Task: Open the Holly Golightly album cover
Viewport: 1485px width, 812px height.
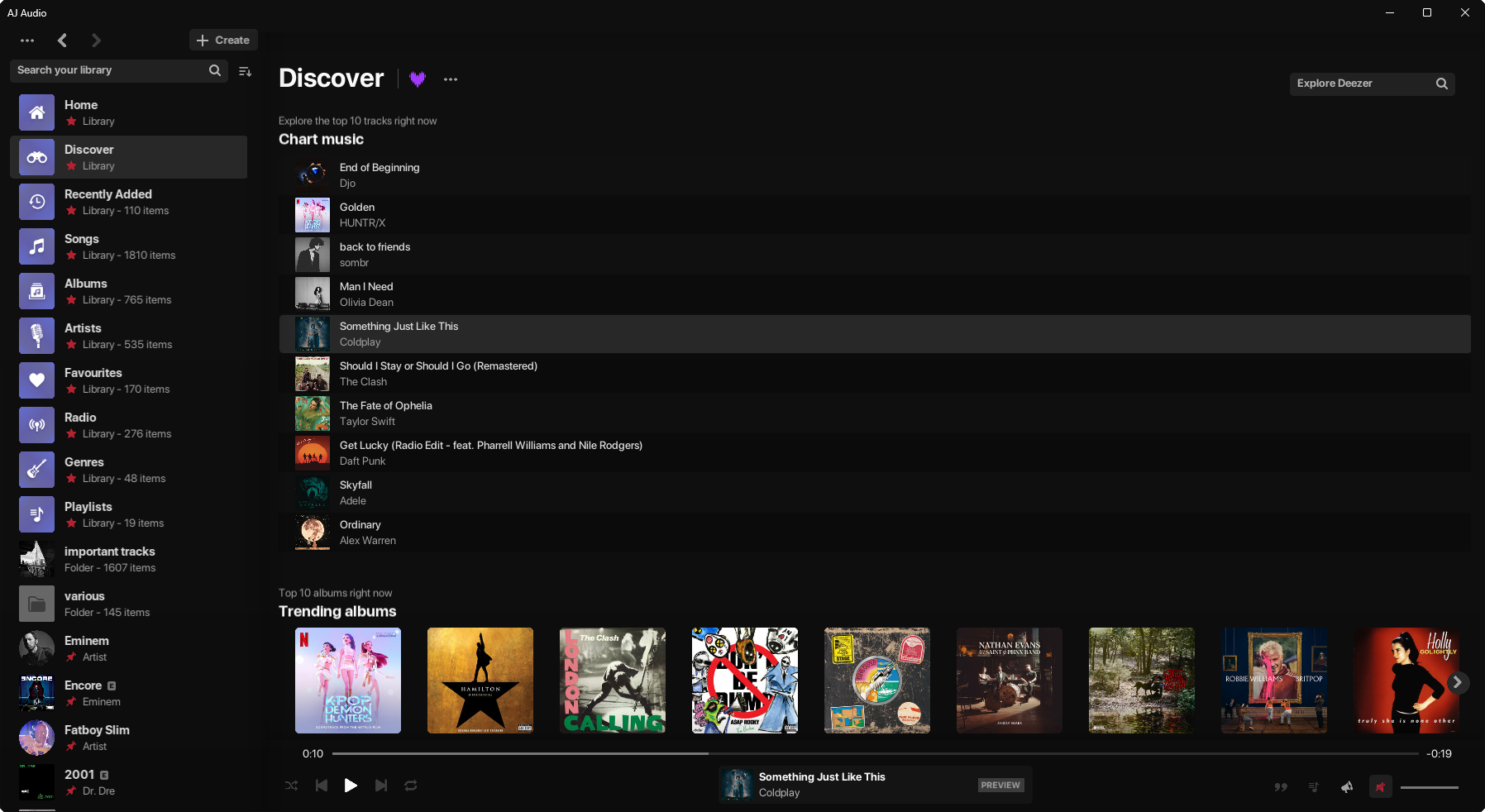Action: tap(1406, 681)
